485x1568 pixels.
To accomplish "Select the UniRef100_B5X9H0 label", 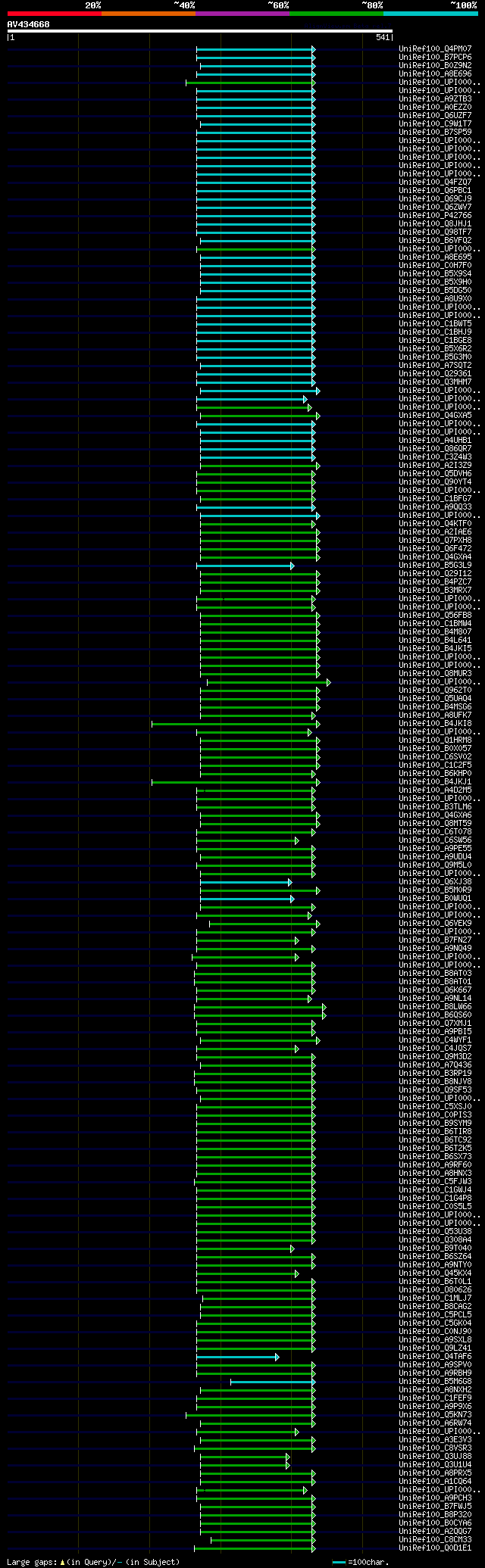I will (435, 282).
